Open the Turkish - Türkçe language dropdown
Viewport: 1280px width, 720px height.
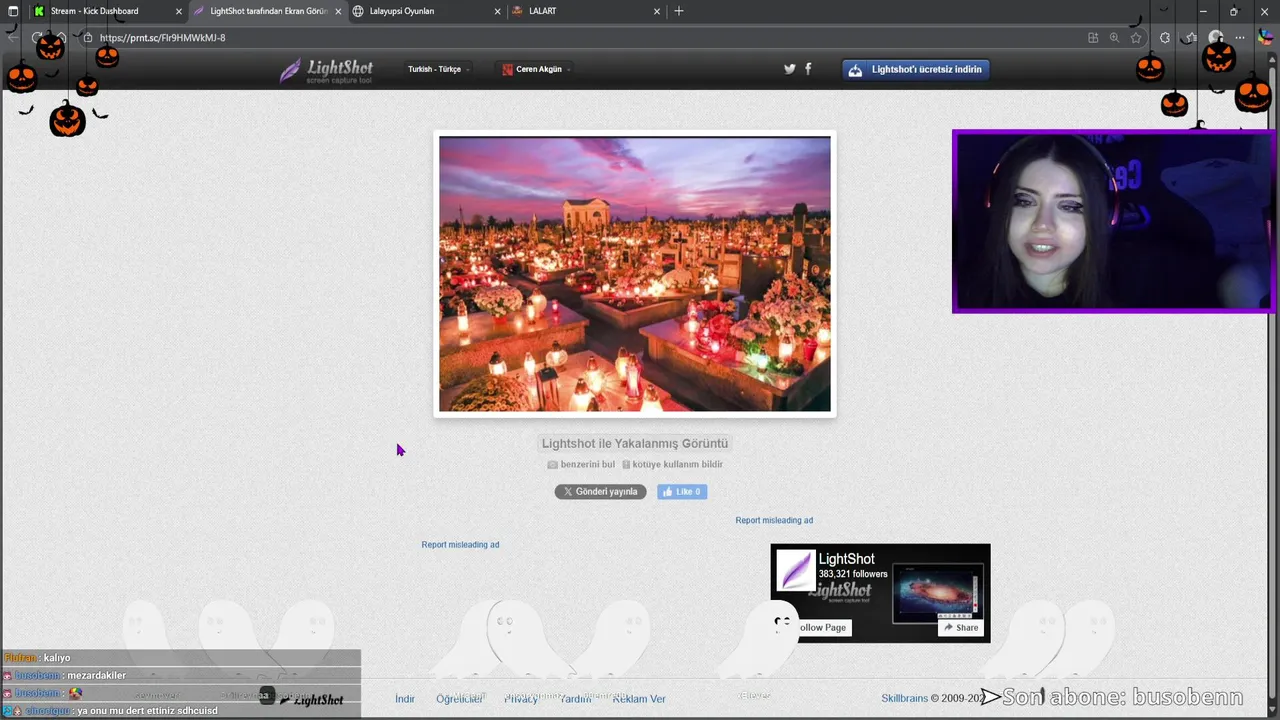(x=438, y=70)
